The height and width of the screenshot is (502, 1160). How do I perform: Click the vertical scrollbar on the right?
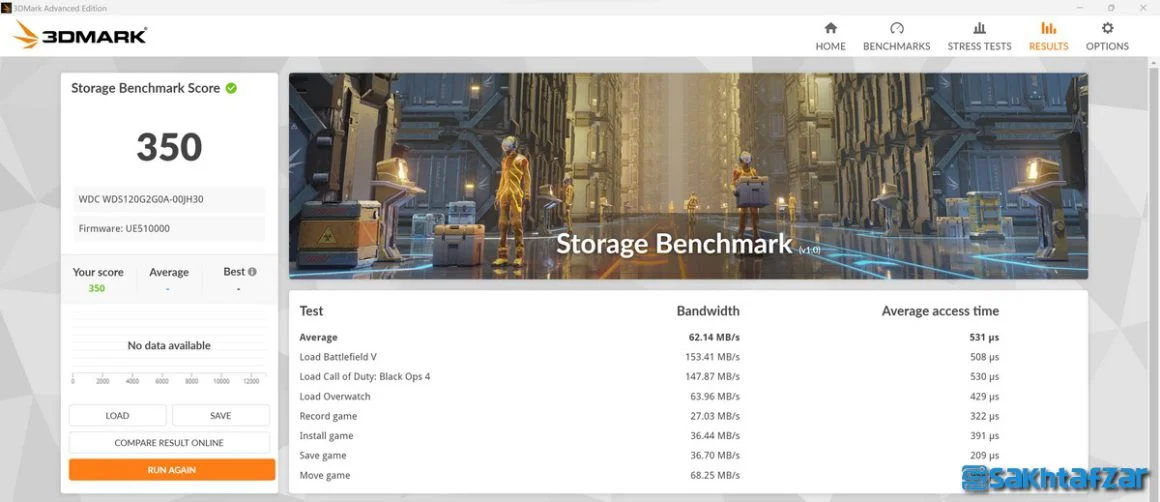coord(1153,281)
